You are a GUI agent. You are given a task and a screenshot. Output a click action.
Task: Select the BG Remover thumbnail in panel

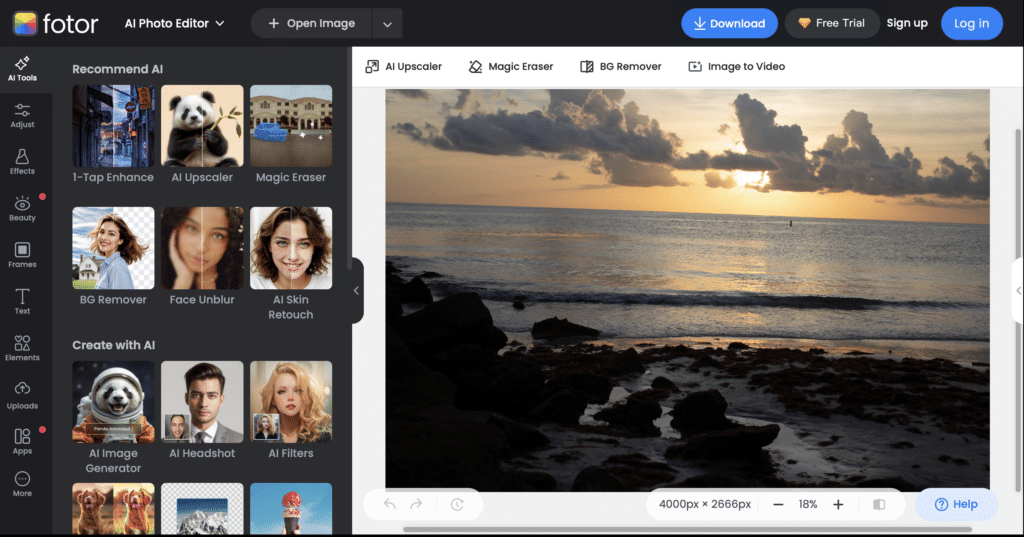pos(113,248)
